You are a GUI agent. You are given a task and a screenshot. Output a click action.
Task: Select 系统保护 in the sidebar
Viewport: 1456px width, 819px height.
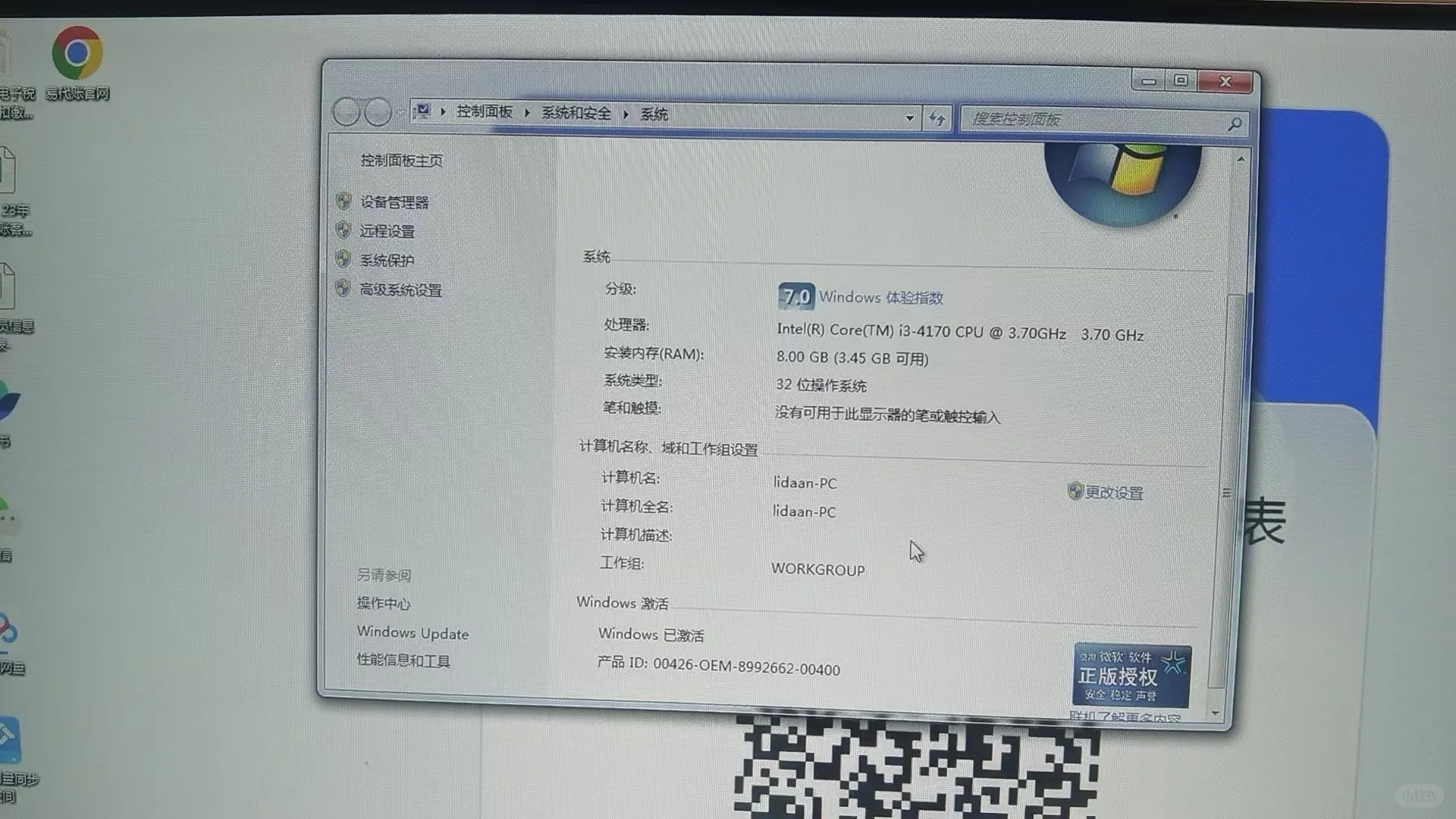(x=386, y=260)
